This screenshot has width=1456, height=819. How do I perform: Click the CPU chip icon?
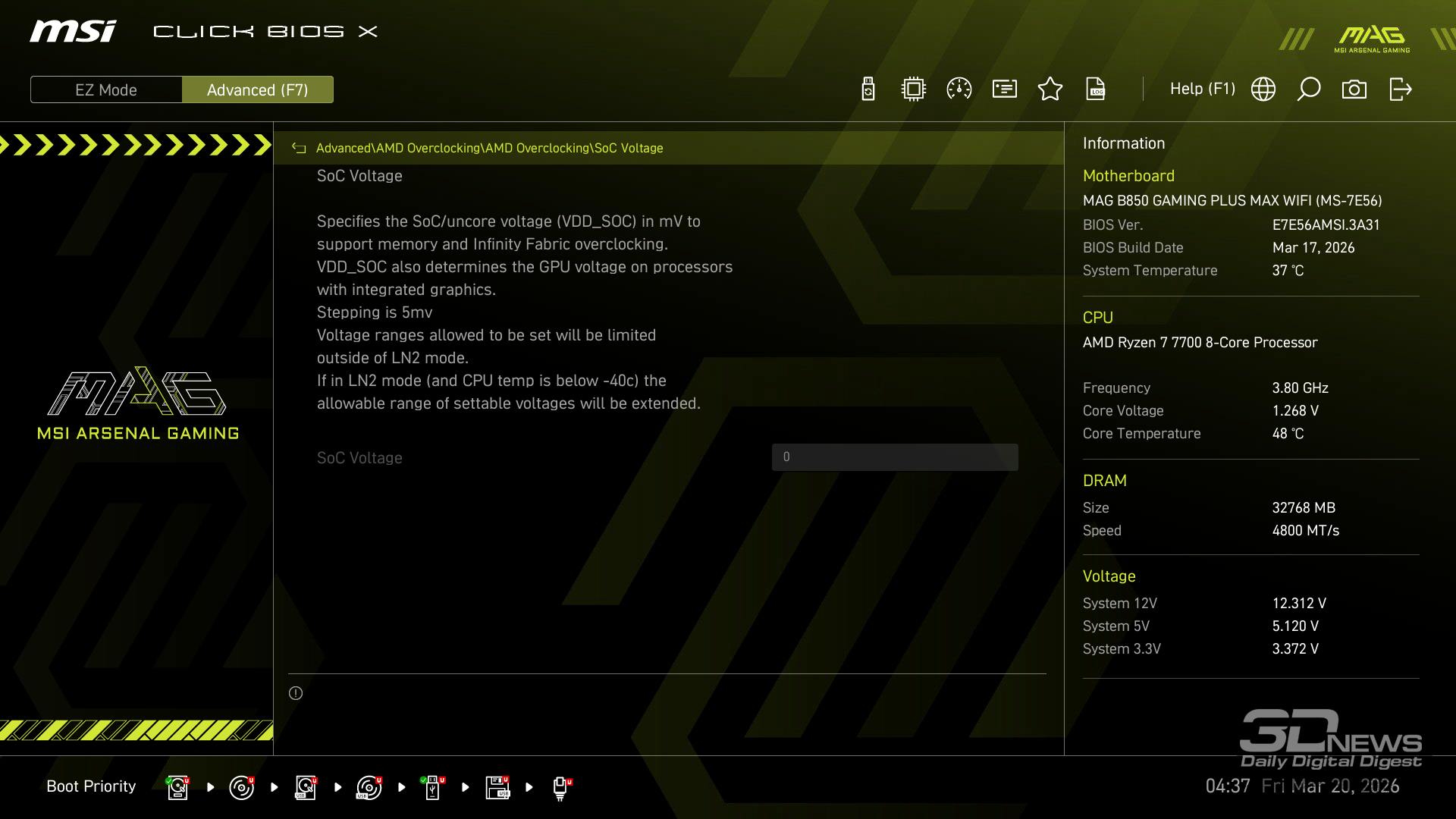914,89
